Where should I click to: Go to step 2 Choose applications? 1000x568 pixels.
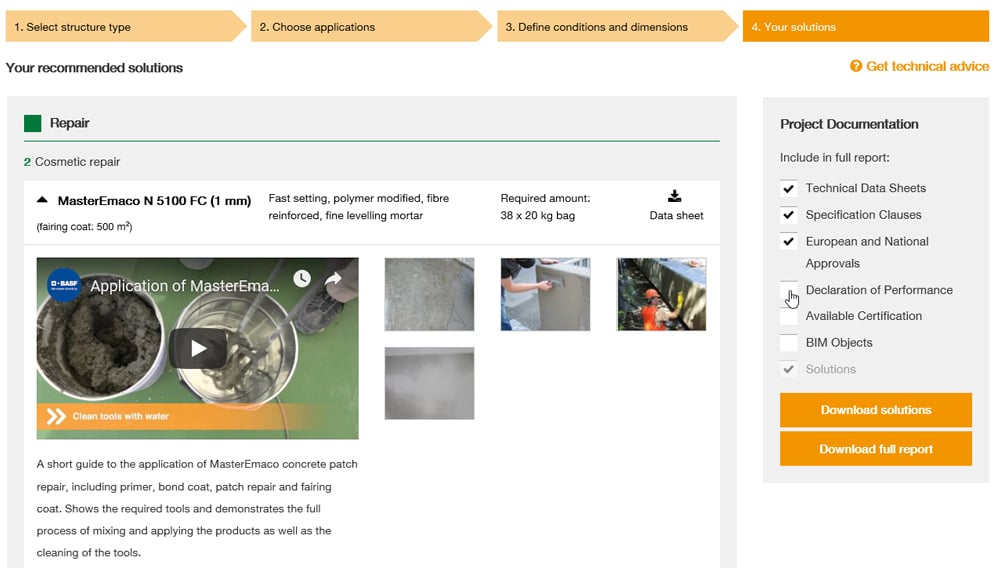(371, 27)
